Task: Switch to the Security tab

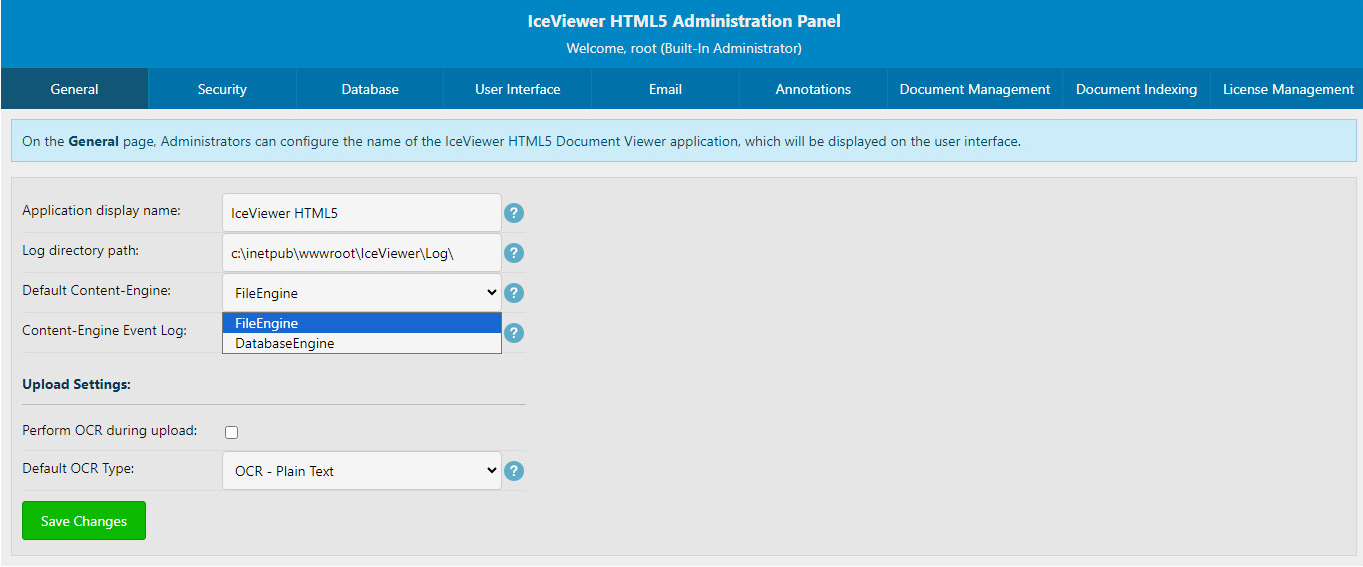Action: (x=222, y=89)
